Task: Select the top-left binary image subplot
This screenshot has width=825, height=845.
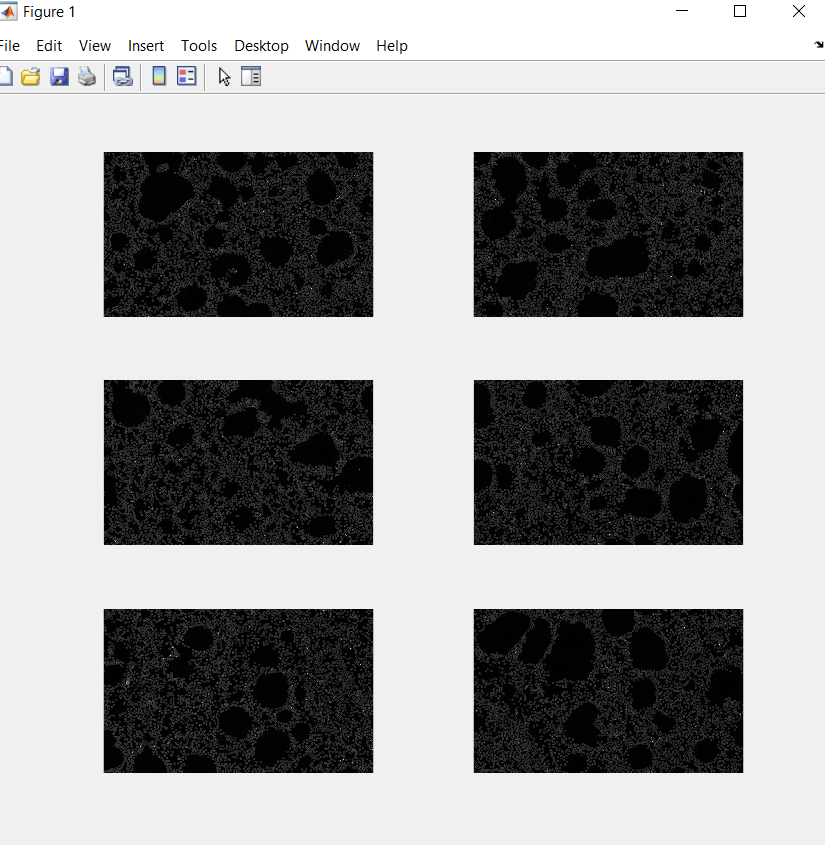Action: tap(238, 234)
